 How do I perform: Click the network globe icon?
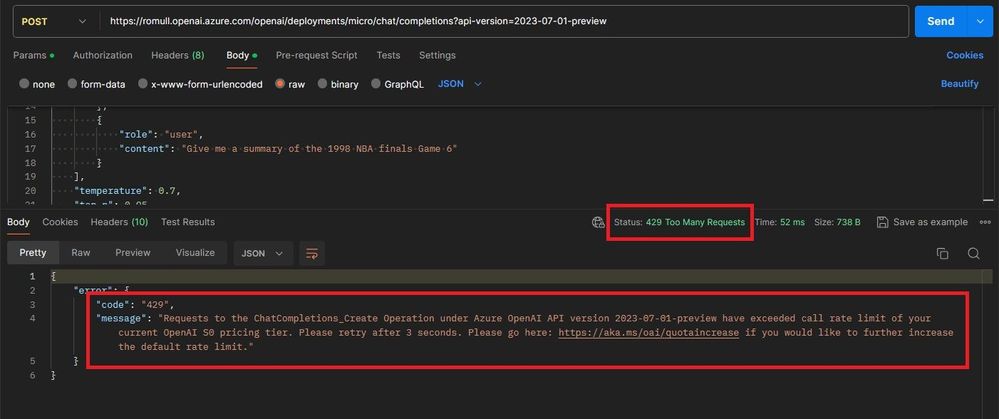598,222
